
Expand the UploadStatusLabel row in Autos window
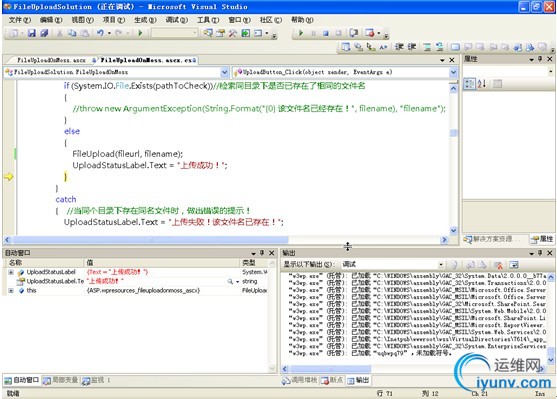click(x=11, y=272)
